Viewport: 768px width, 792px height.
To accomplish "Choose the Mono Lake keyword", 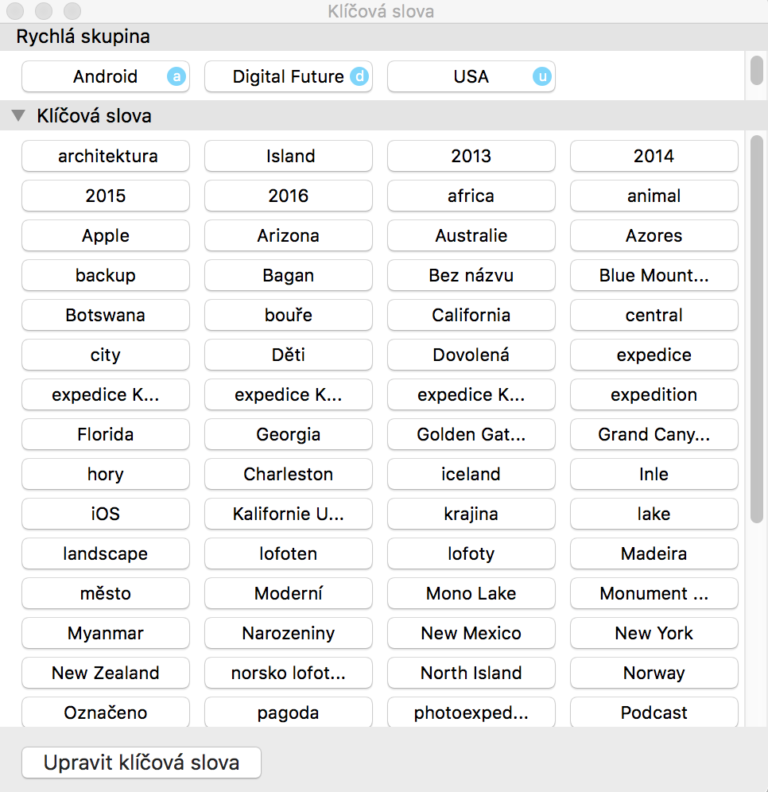I will tap(471, 594).
